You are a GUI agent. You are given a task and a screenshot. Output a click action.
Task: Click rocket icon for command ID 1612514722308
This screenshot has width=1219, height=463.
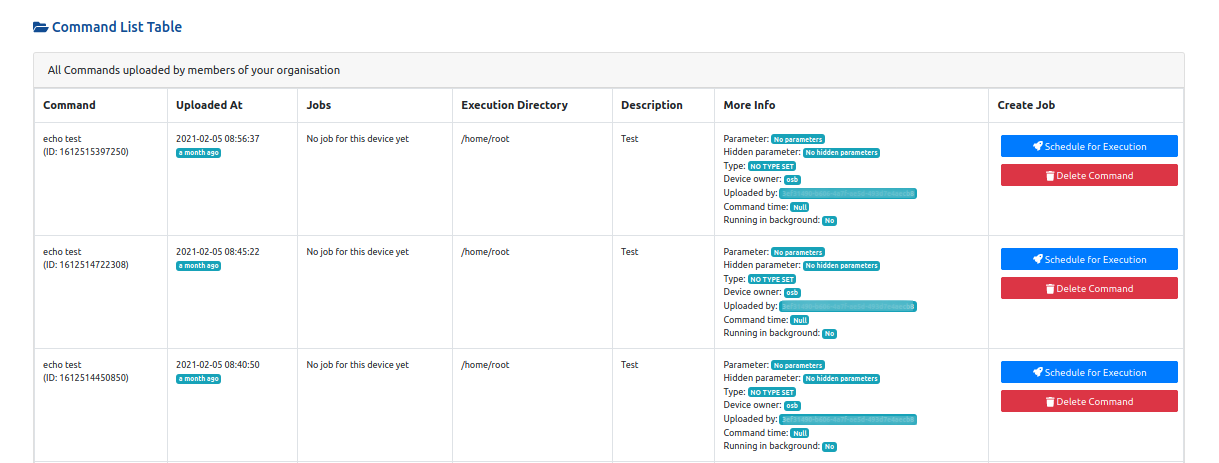[1038, 260]
